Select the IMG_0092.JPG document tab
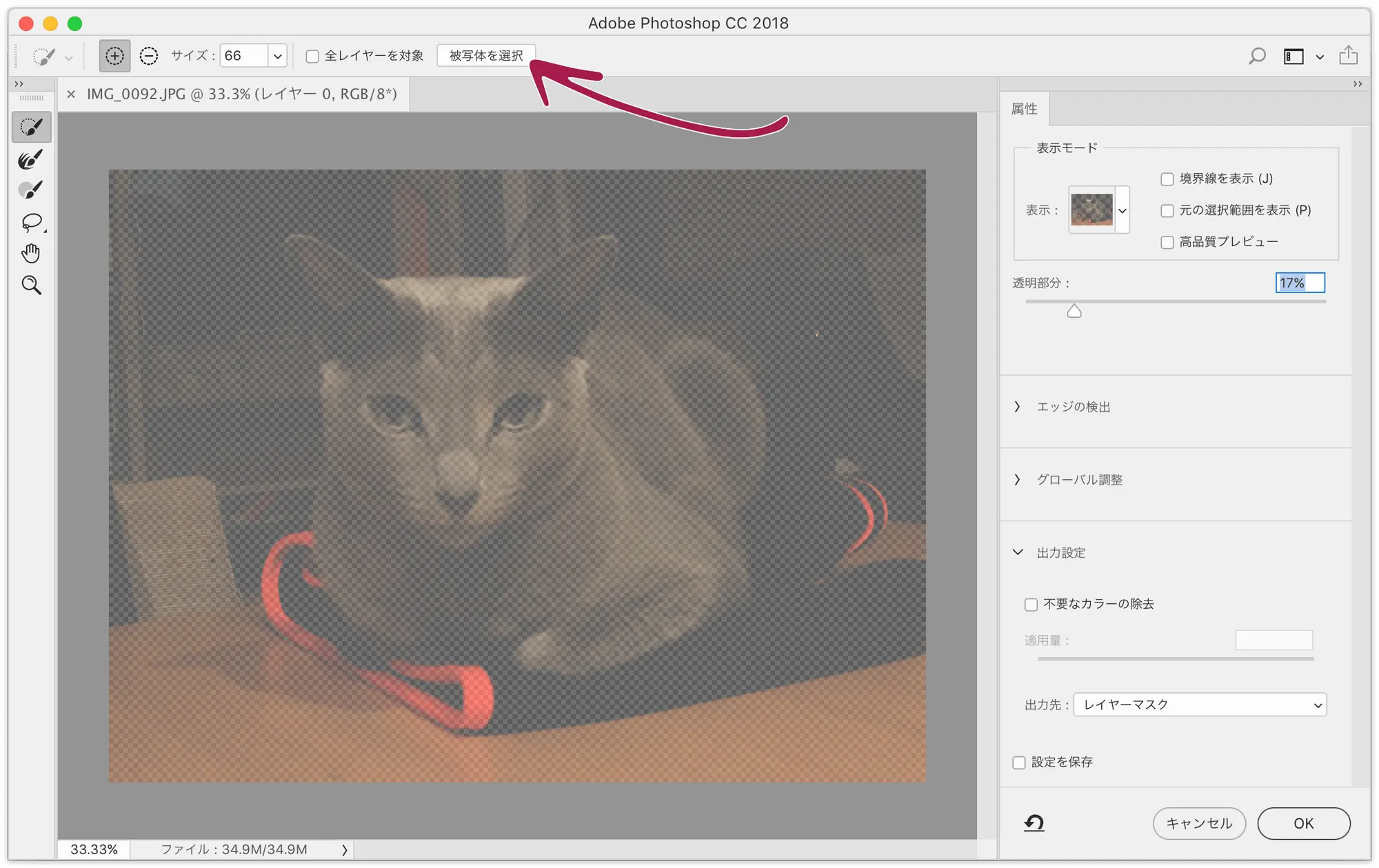This screenshot has height=868, width=1379. click(x=241, y=94)
